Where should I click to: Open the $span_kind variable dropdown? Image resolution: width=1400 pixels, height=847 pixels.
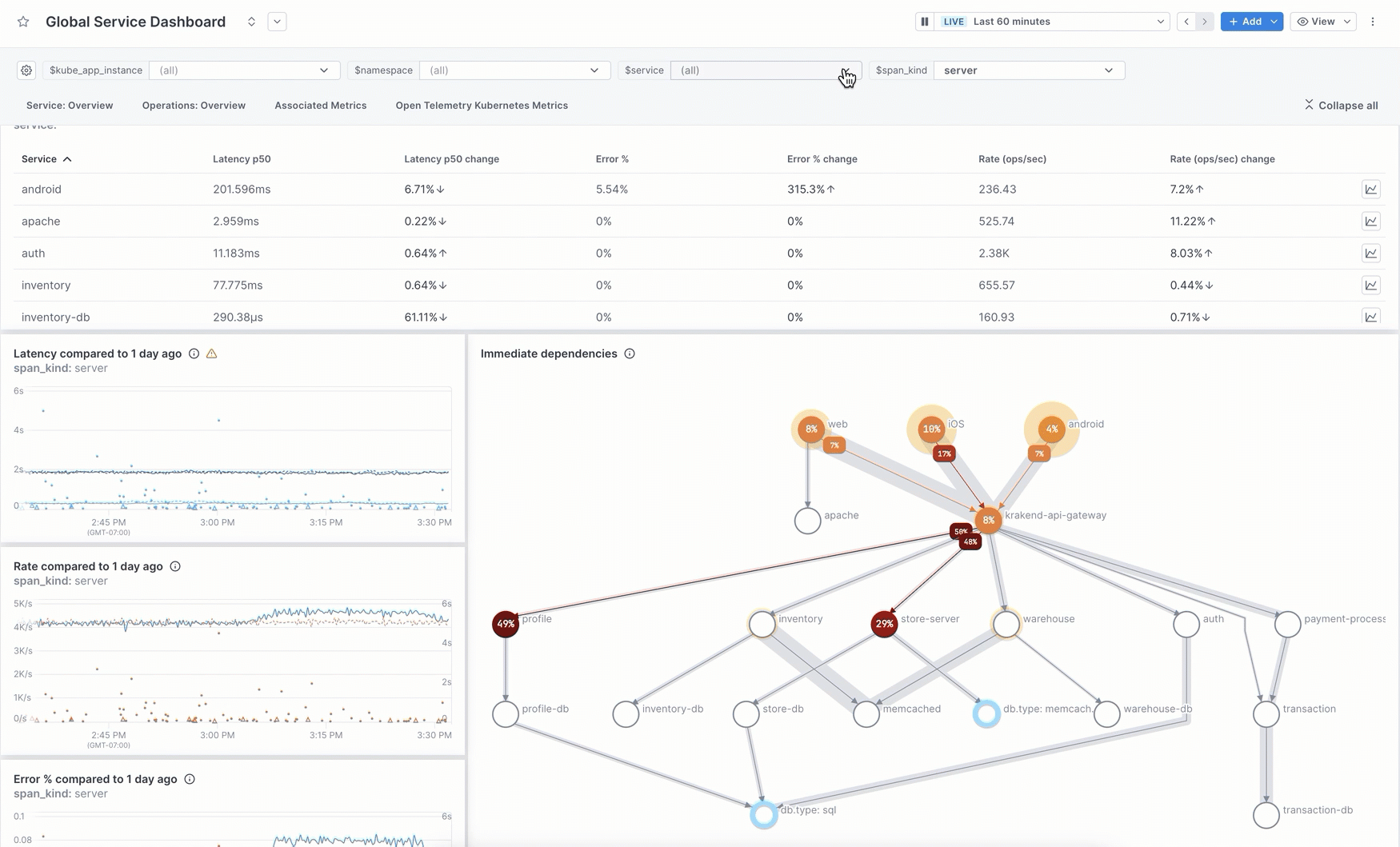(1028, 70)
